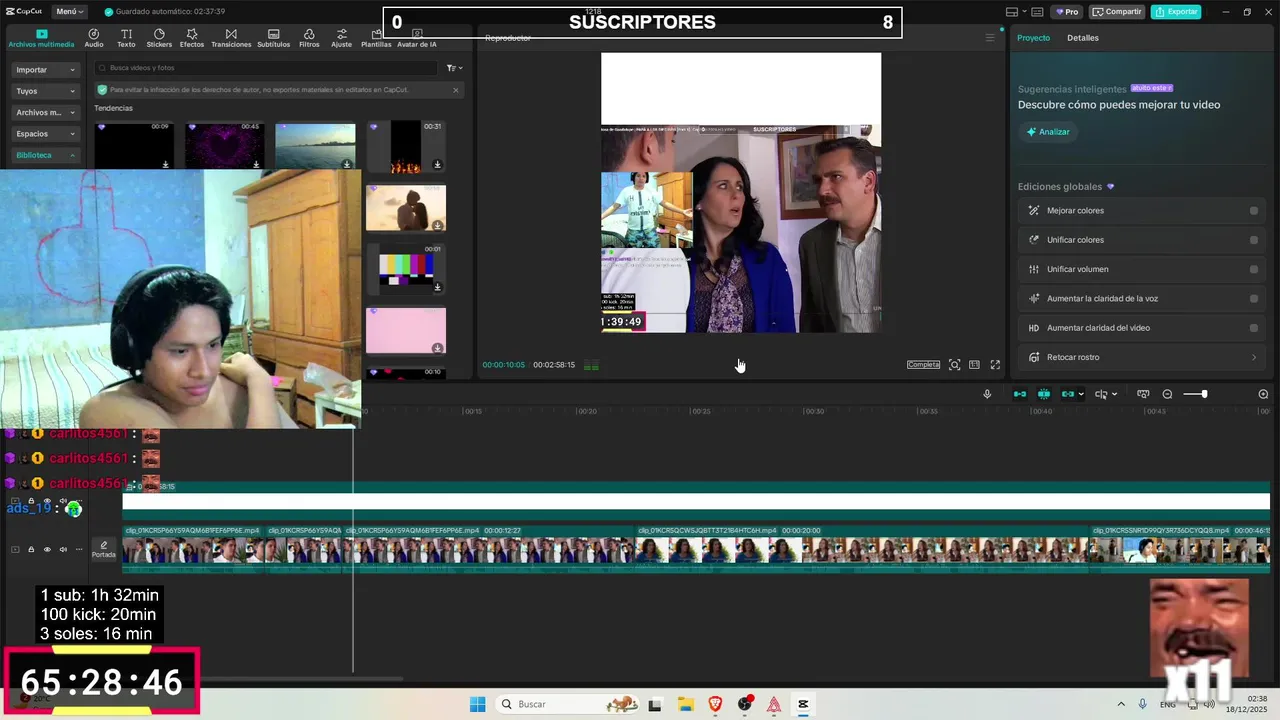The height and width of the screenshot is (720, 1280).
Task: Enable the Mejorar colores option
Action: [1254, 211]
